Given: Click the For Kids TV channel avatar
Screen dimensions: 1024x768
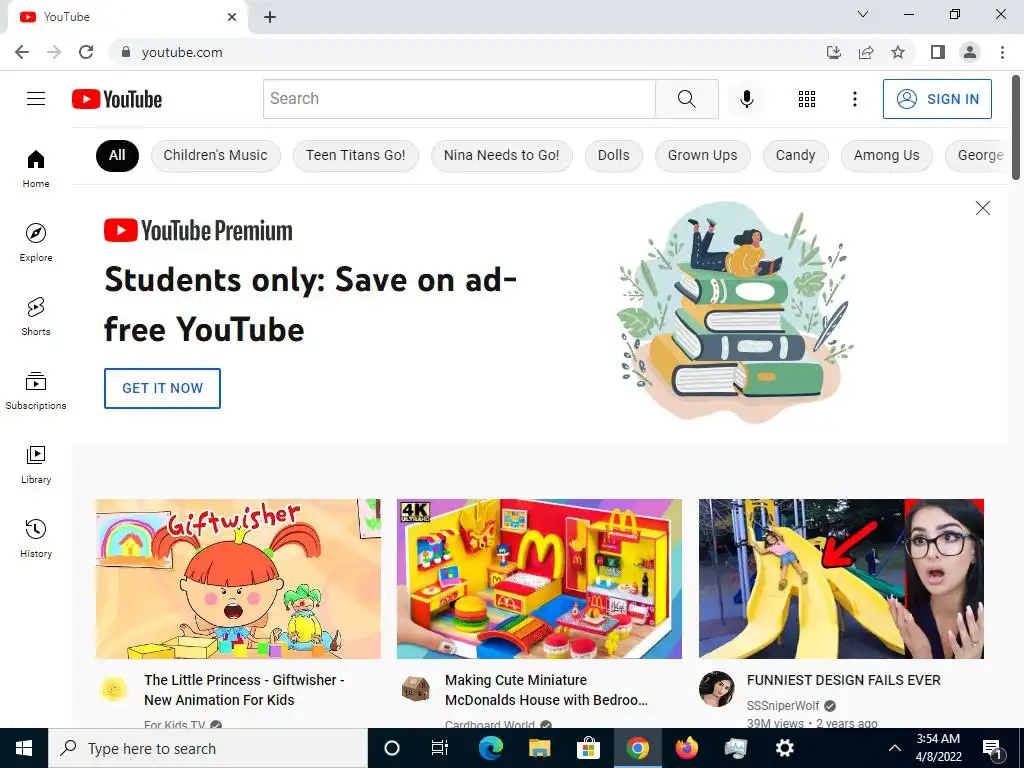Looking at the screenshot, I should [114, 688].
